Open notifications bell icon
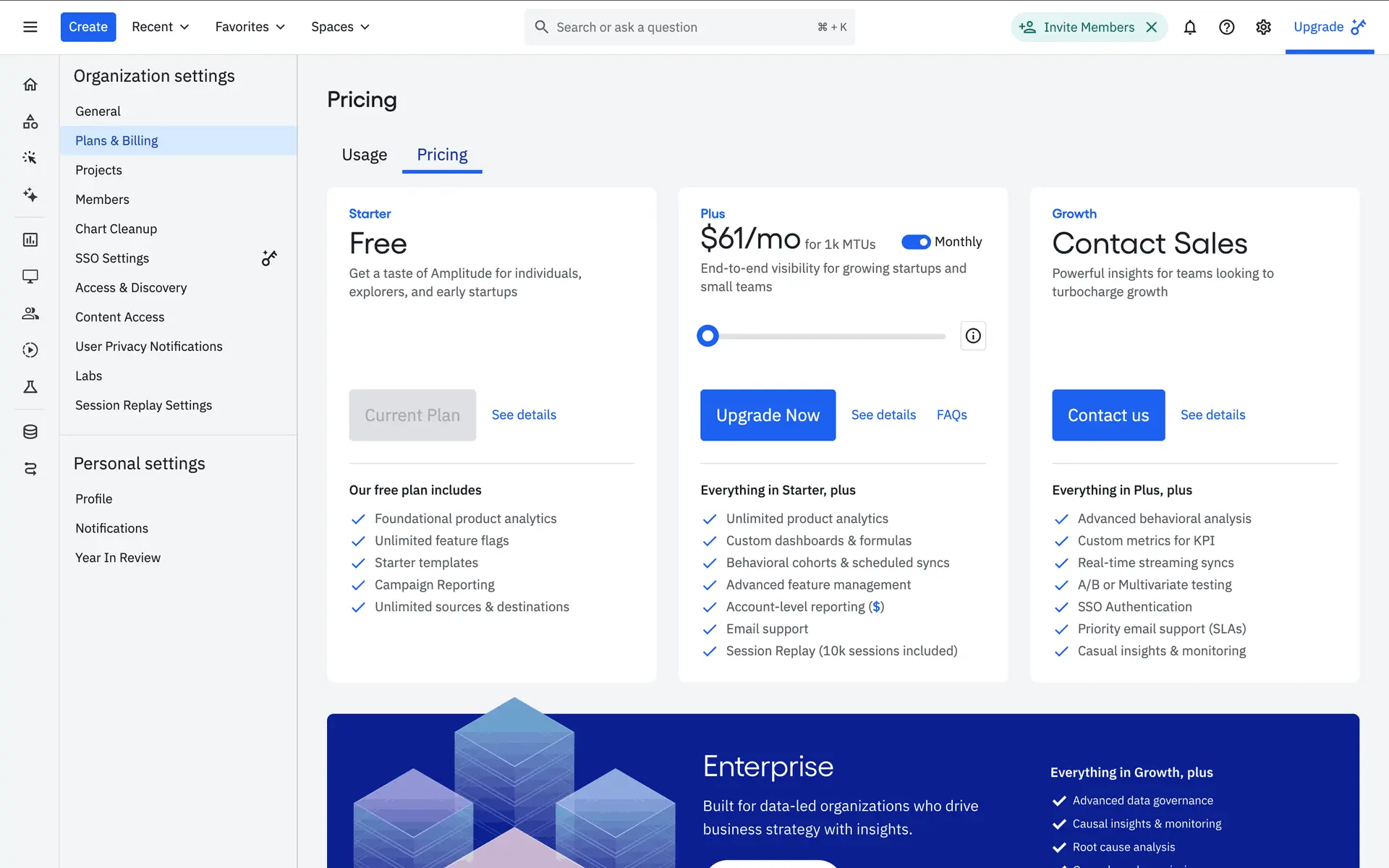This screenshot has width=1389, height=868. click(x=1189, y=27)
